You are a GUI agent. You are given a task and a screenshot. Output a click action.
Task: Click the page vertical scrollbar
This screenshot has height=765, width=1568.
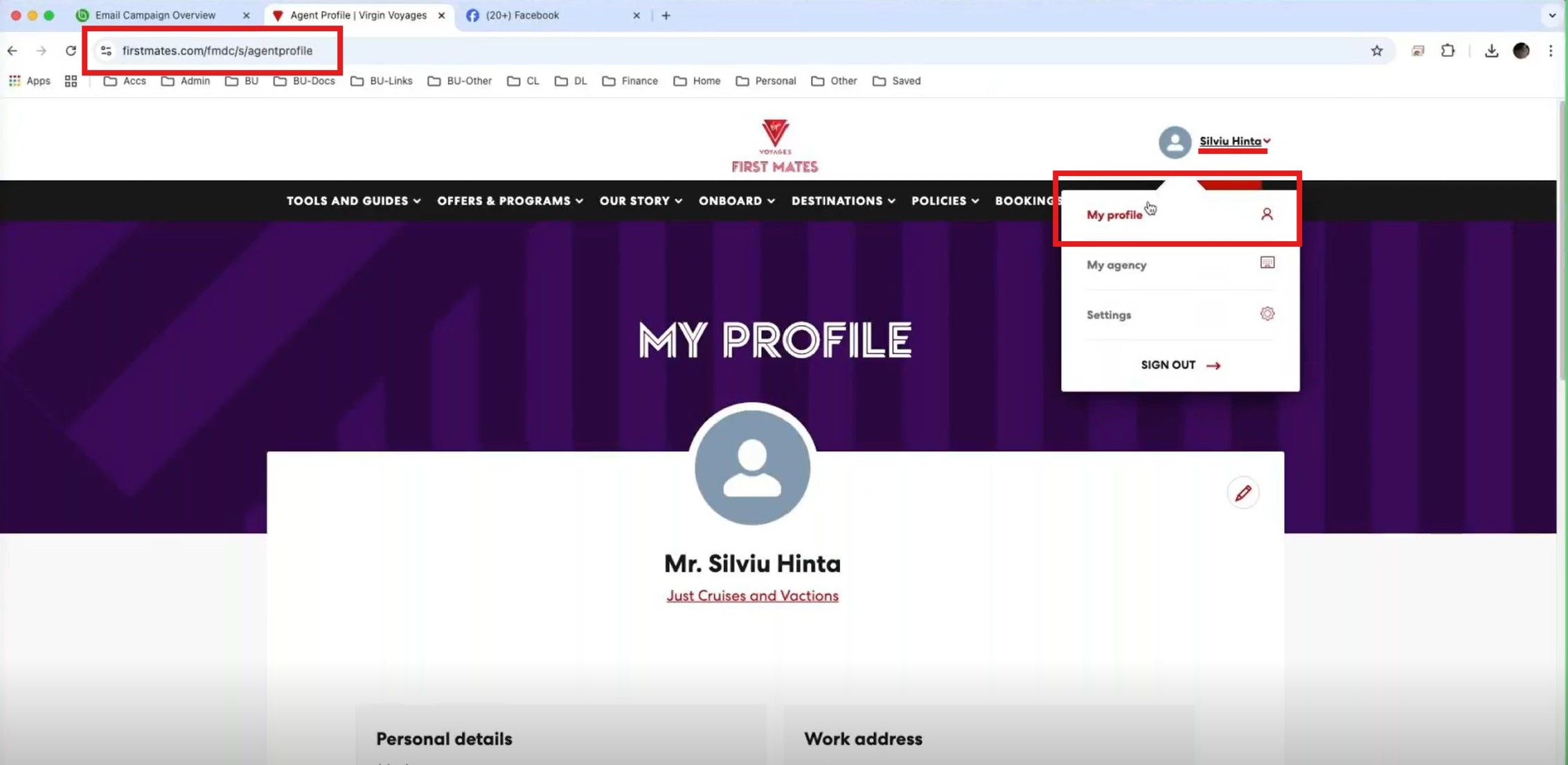(1562, 240)
